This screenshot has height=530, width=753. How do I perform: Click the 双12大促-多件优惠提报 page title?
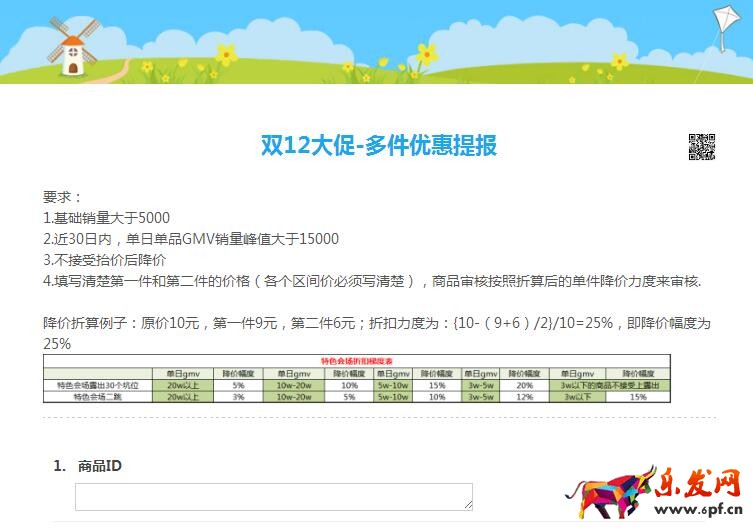pyautogui.click(x=378, y=145)
